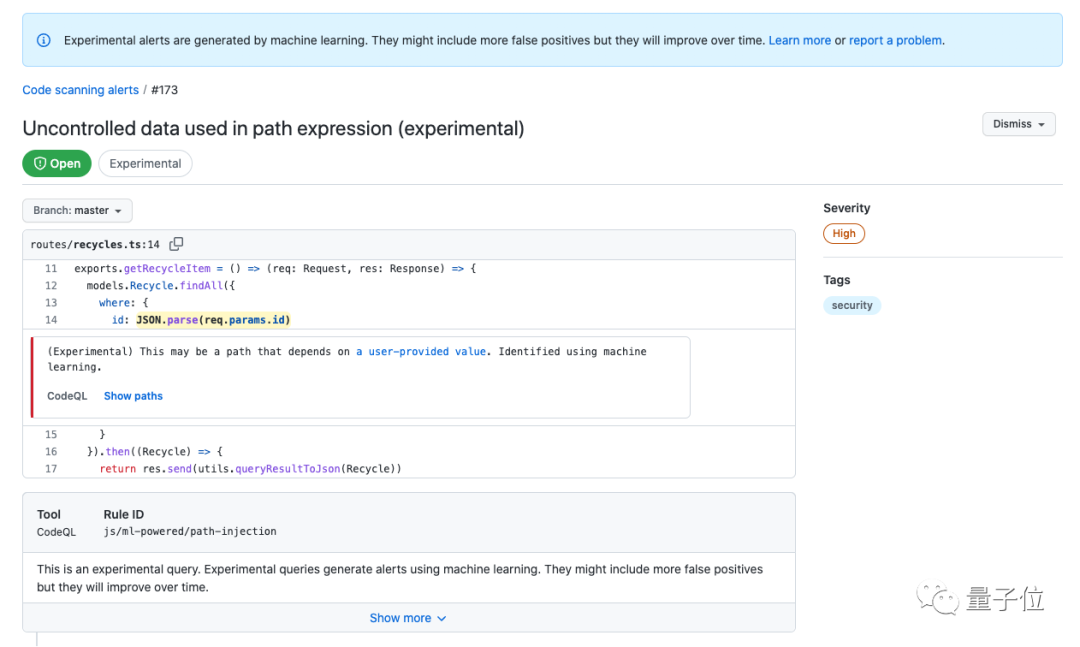Click the js/ml-powered/path-injection rule ID

pyautogui.click(x=190, y=532)
